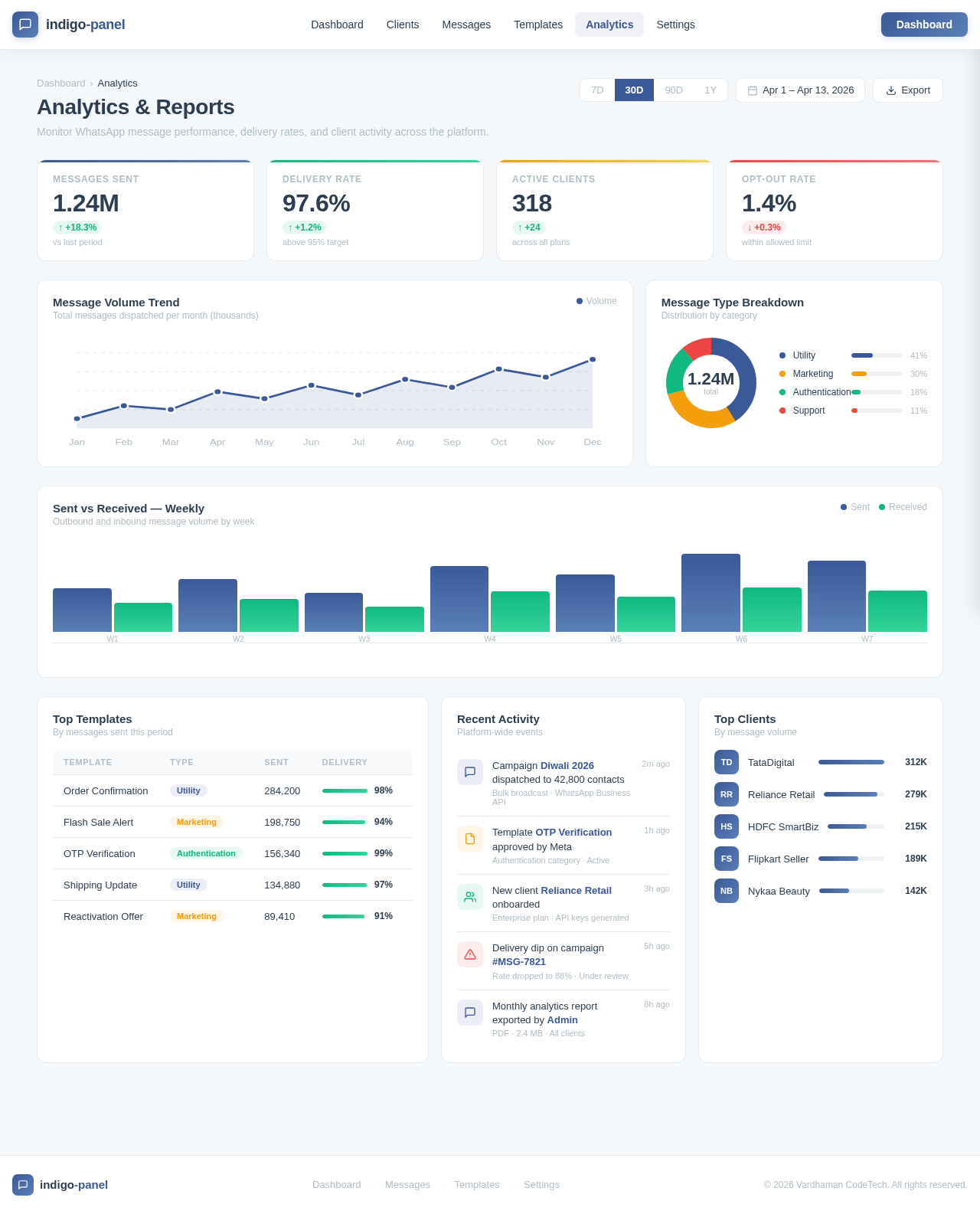
Task: Open the Reliance Retail link in activity
Action: (577, 891)
